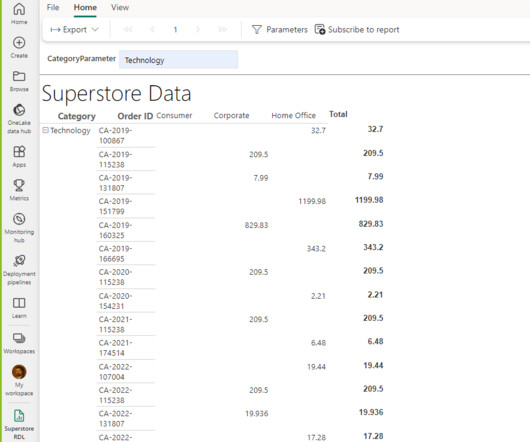530x442 pixels.
Task: Click the Home Office value 19.44
Action: 316,367
